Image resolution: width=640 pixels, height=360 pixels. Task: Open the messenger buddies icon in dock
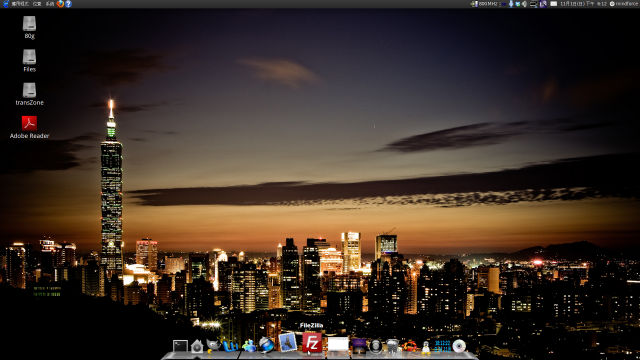pyautogui.click(x=249, y=346)
